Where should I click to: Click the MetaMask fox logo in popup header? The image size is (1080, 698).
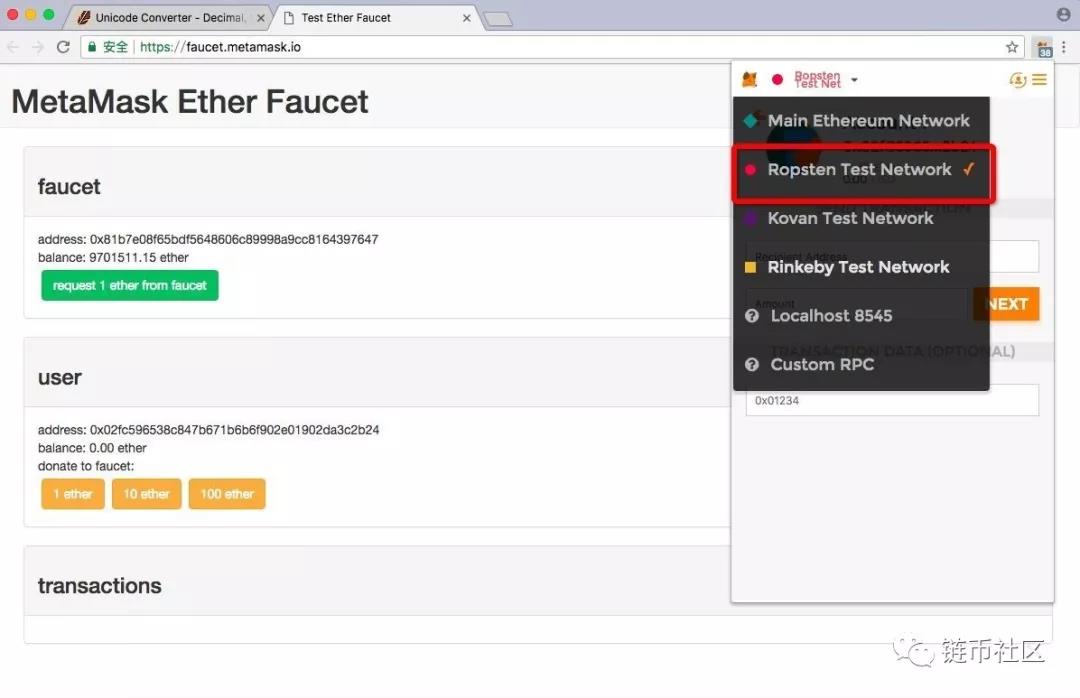(750, 80)
